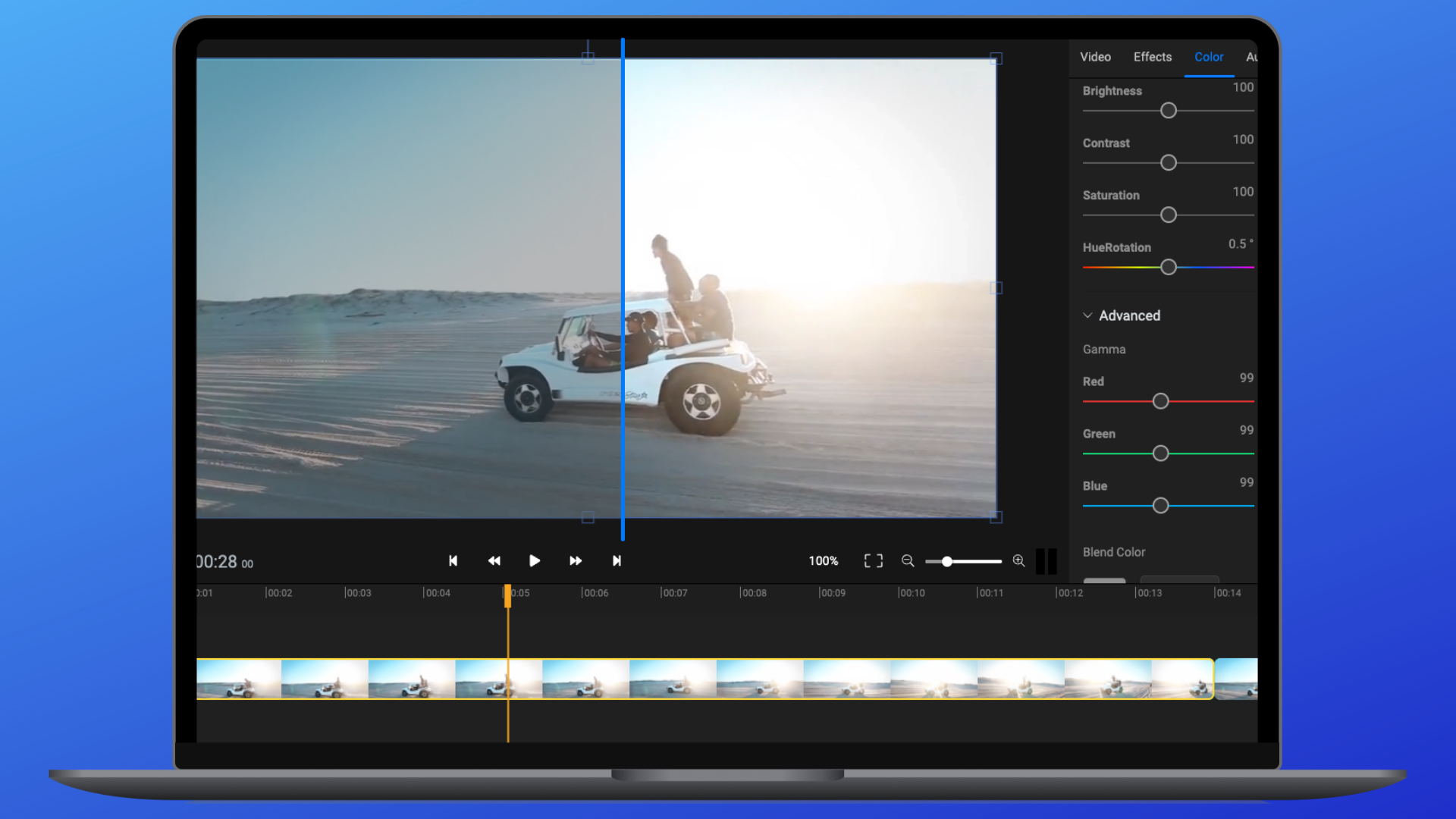This screenshot has height=819, width=1456.
Task: Fast forward the video
Action: (x=576, y=561)
